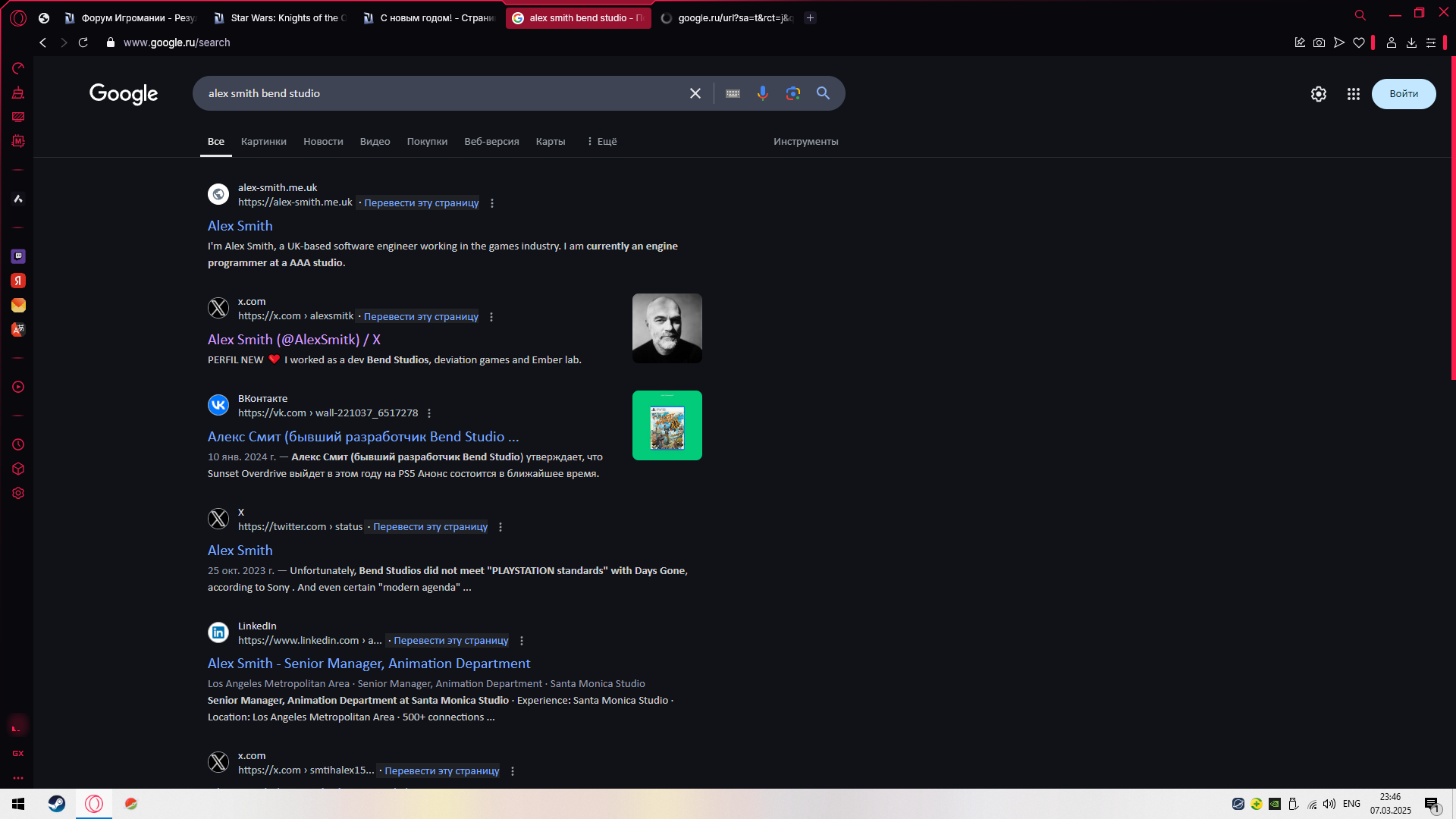1456x819 pixels.
Task: Click the tab search magnifier icon
Action: (1360, 15)
